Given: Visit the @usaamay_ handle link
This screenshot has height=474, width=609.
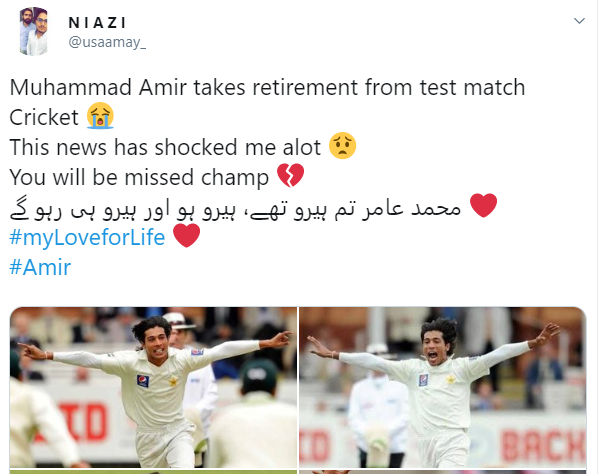Looking at the screenshot, I should tap(107, 42).
